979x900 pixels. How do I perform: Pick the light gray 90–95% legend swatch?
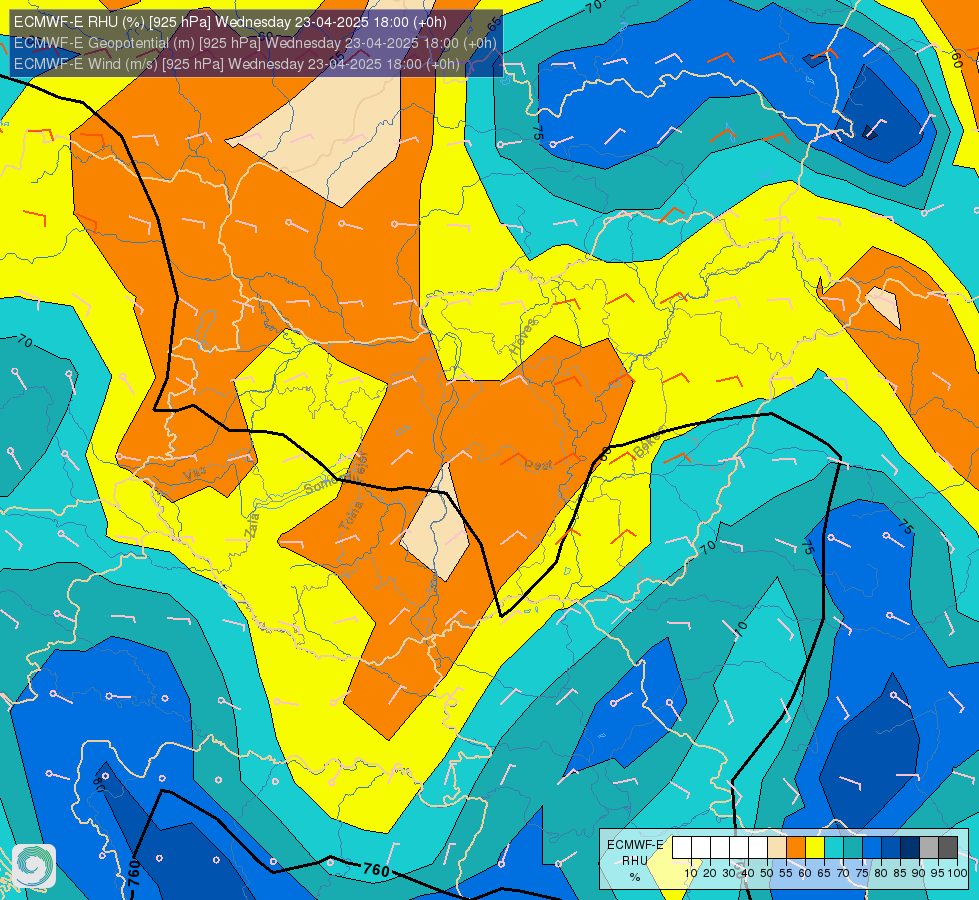929,848
